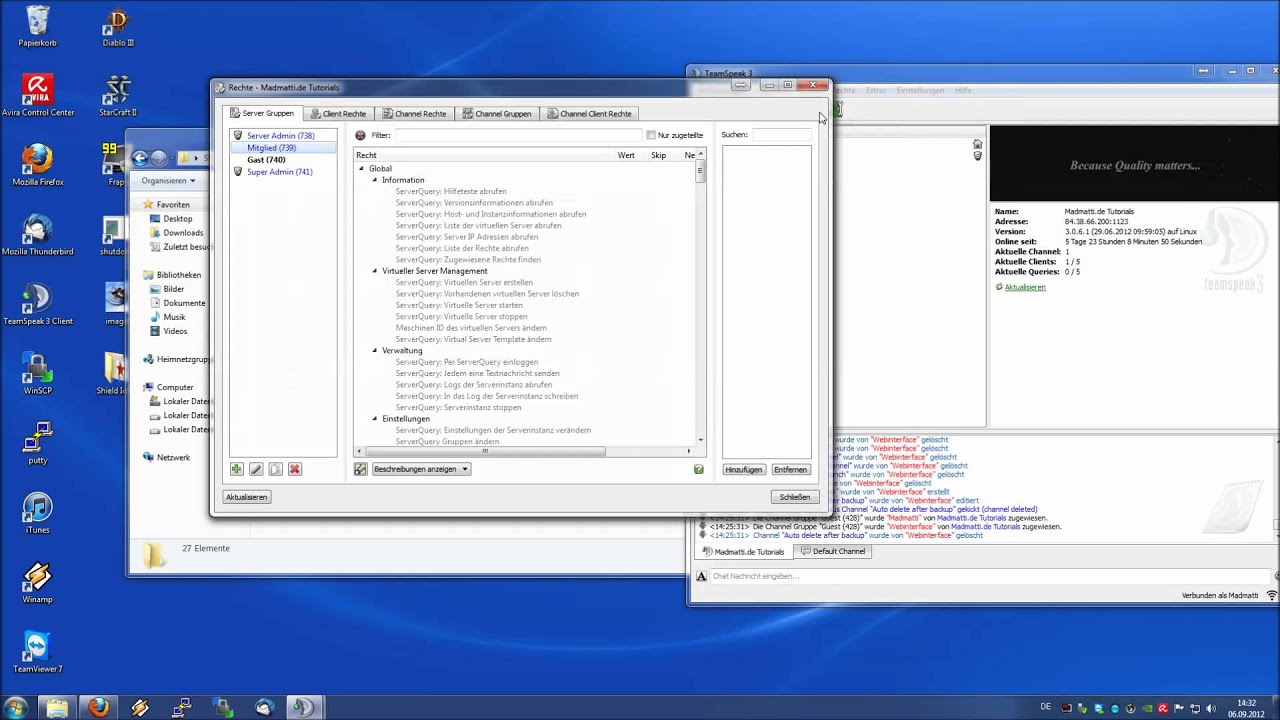
Task: Open the Avira Control Center desktop icon
Action: 38,96
